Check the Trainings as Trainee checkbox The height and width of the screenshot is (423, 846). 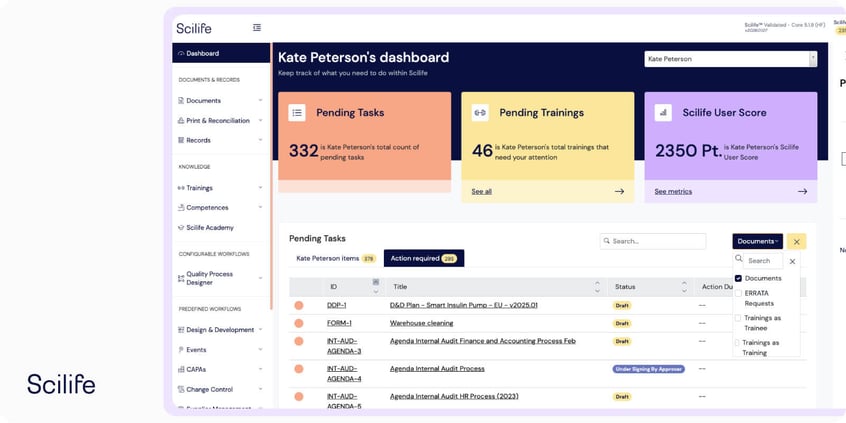(x=738, y=318)
